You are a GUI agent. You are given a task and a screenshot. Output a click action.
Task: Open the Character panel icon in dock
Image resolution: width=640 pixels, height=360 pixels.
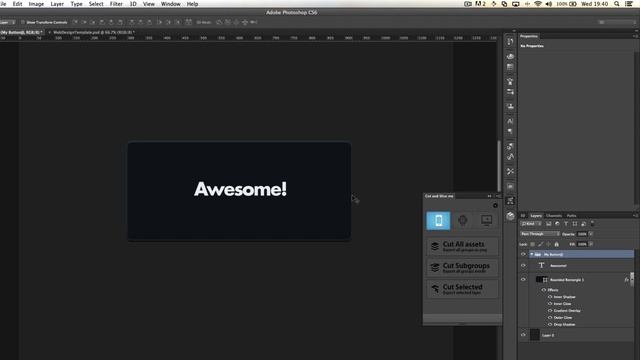coord(510,121)
